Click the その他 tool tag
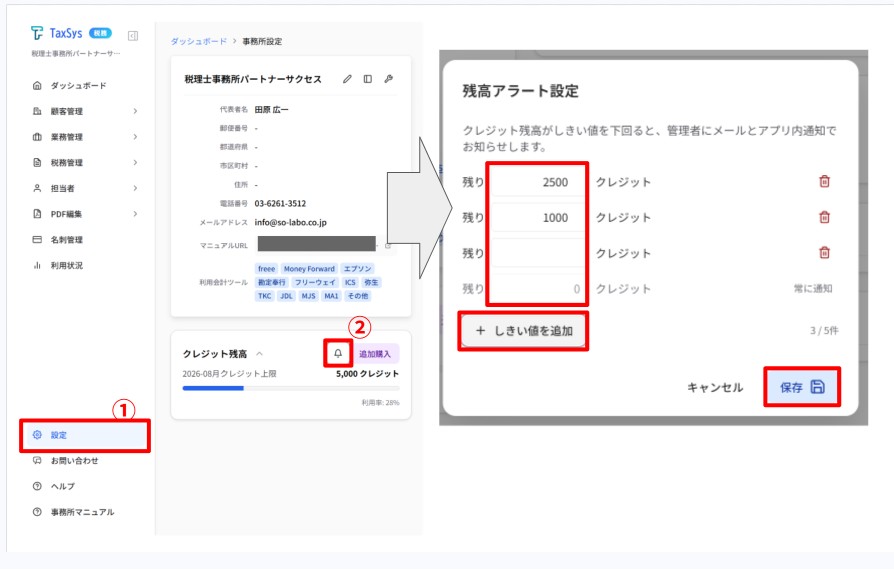This screenshot has width=894, height=569. coord(358,296)
